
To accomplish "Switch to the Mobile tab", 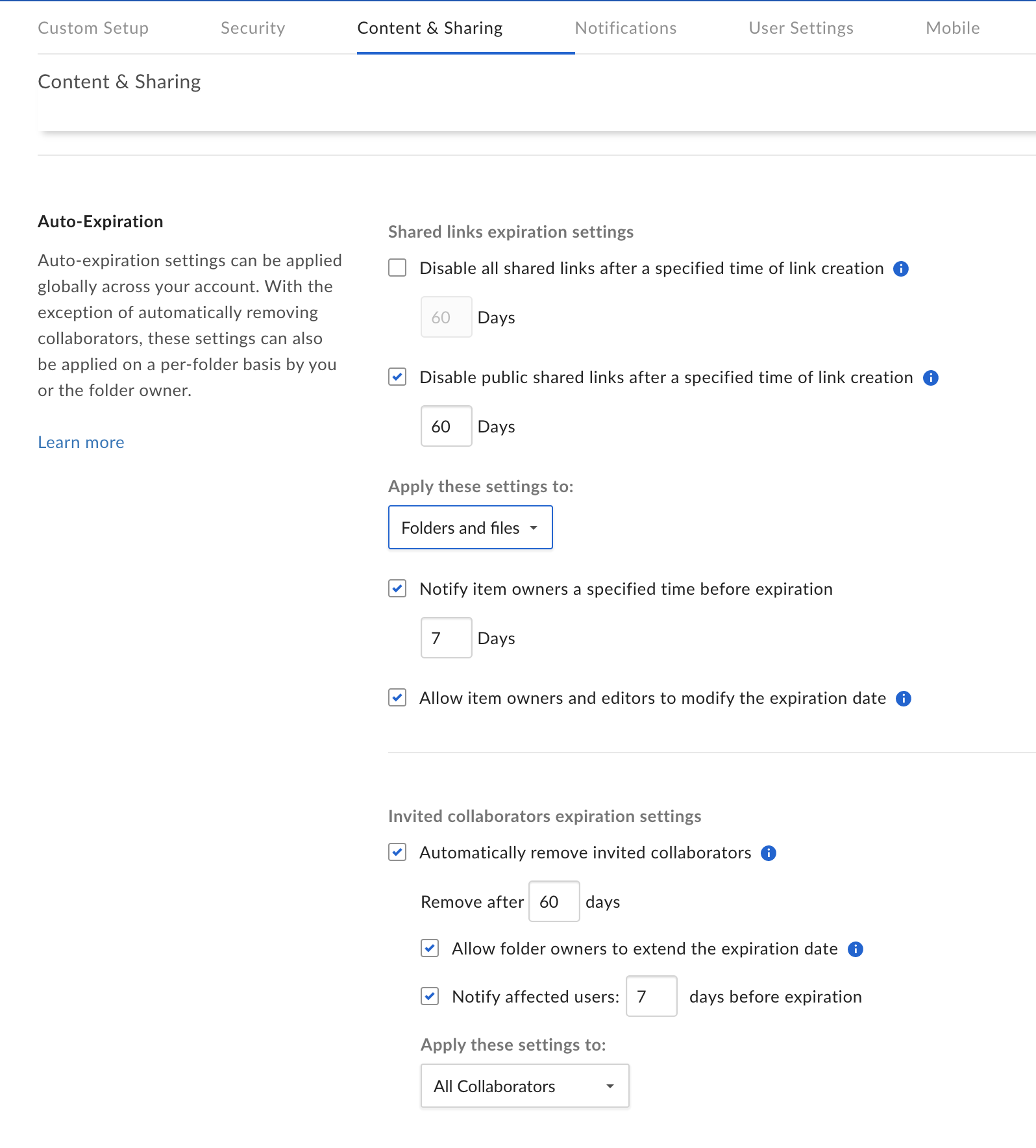I will coord(952,28).
